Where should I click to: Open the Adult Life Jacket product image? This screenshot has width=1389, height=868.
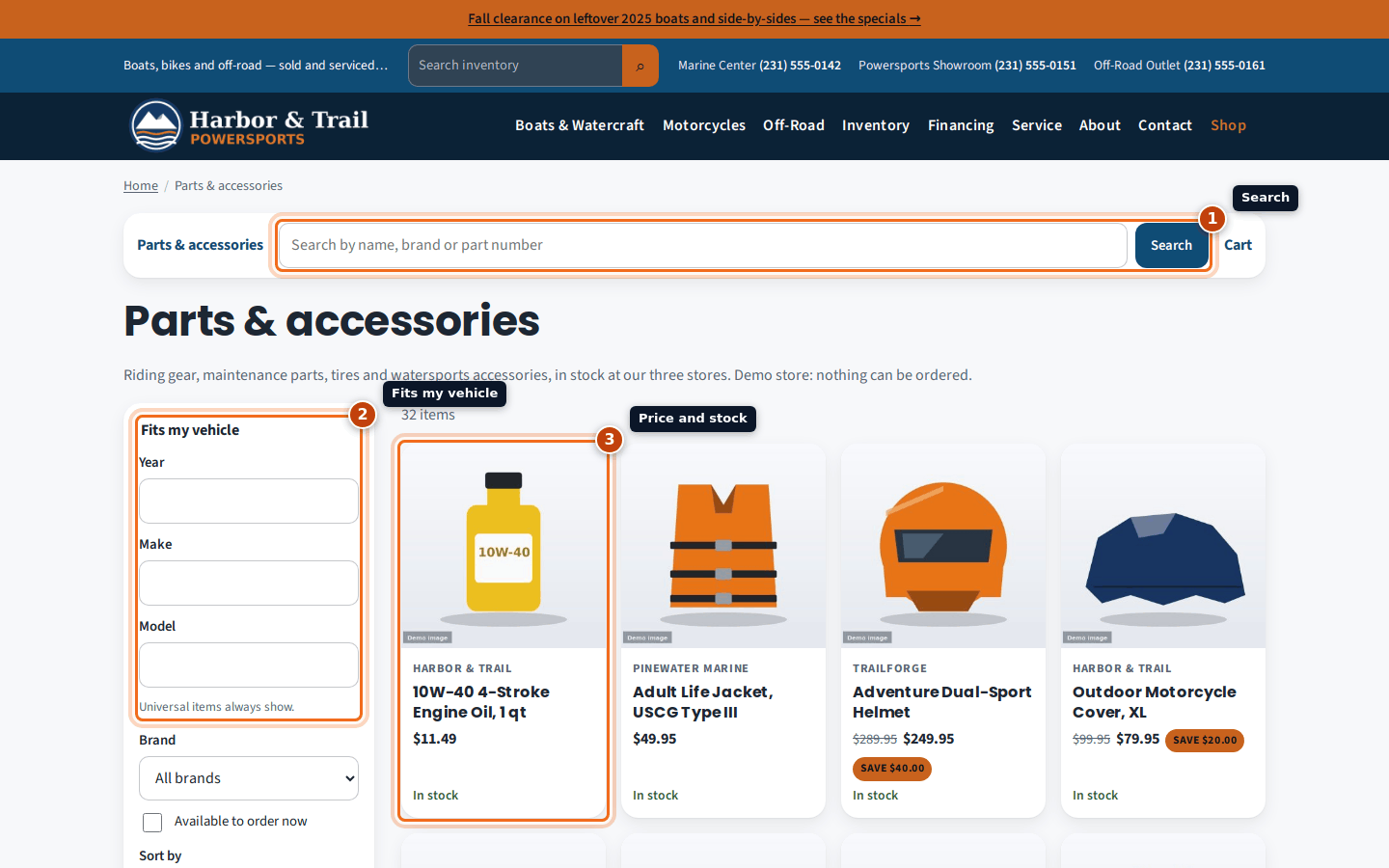(723, 546)
